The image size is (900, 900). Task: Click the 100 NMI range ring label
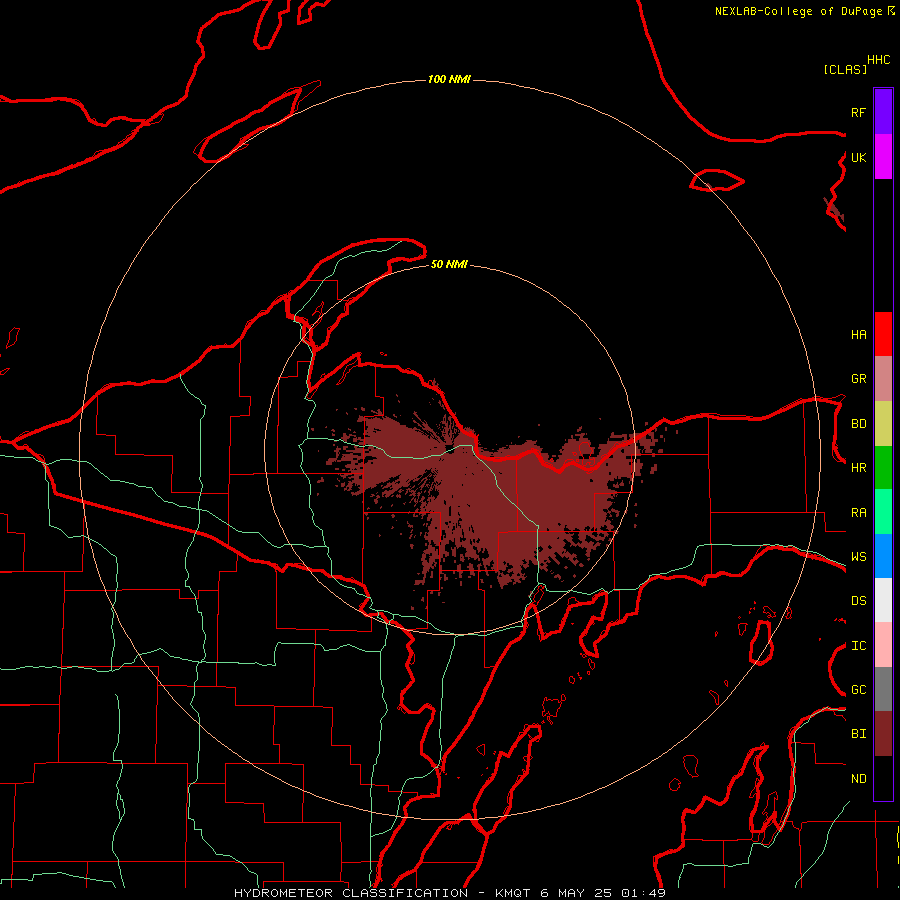pyautogui.click(x=449, y=79)
